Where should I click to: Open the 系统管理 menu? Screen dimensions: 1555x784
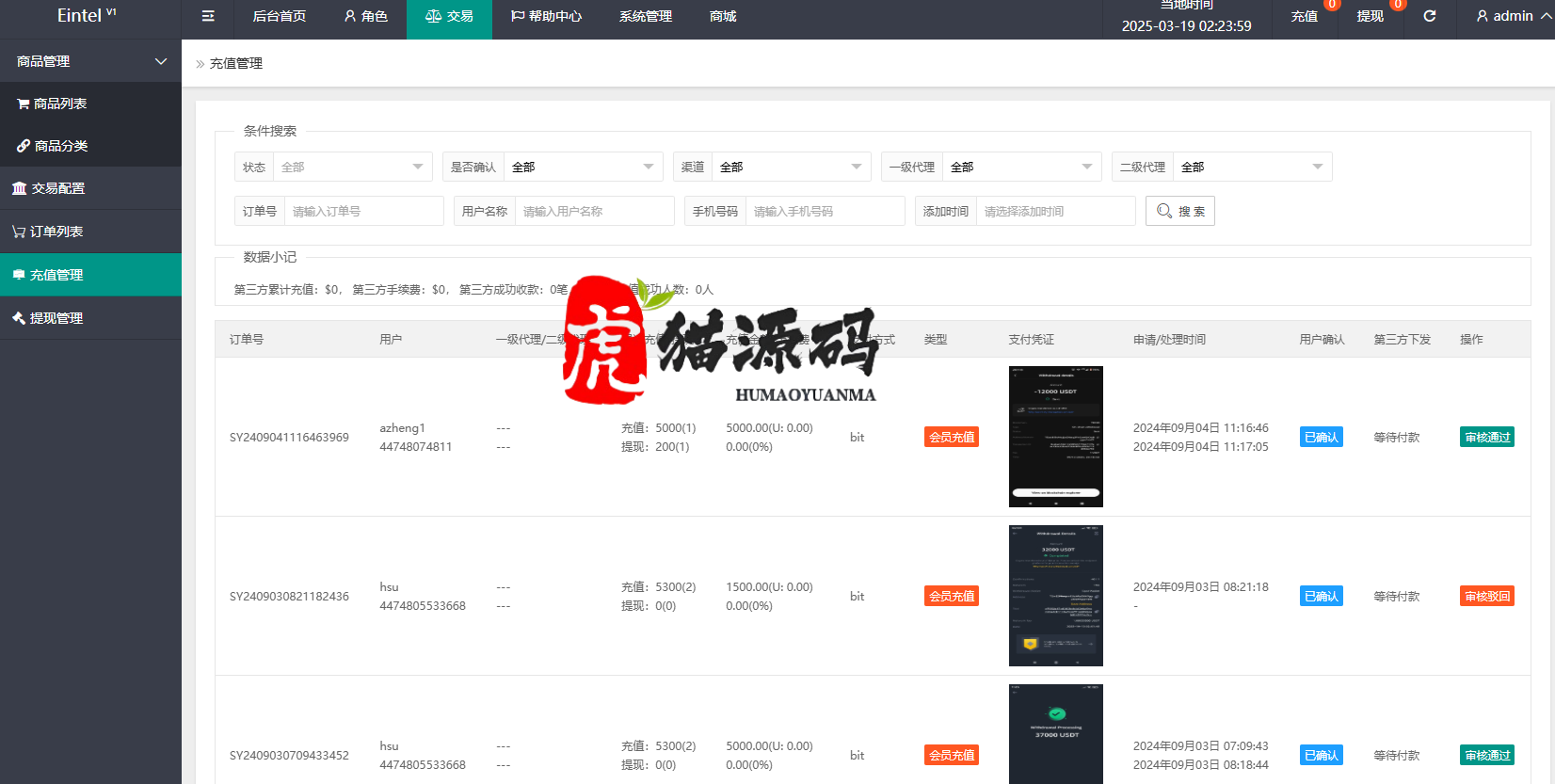(646, 16)
